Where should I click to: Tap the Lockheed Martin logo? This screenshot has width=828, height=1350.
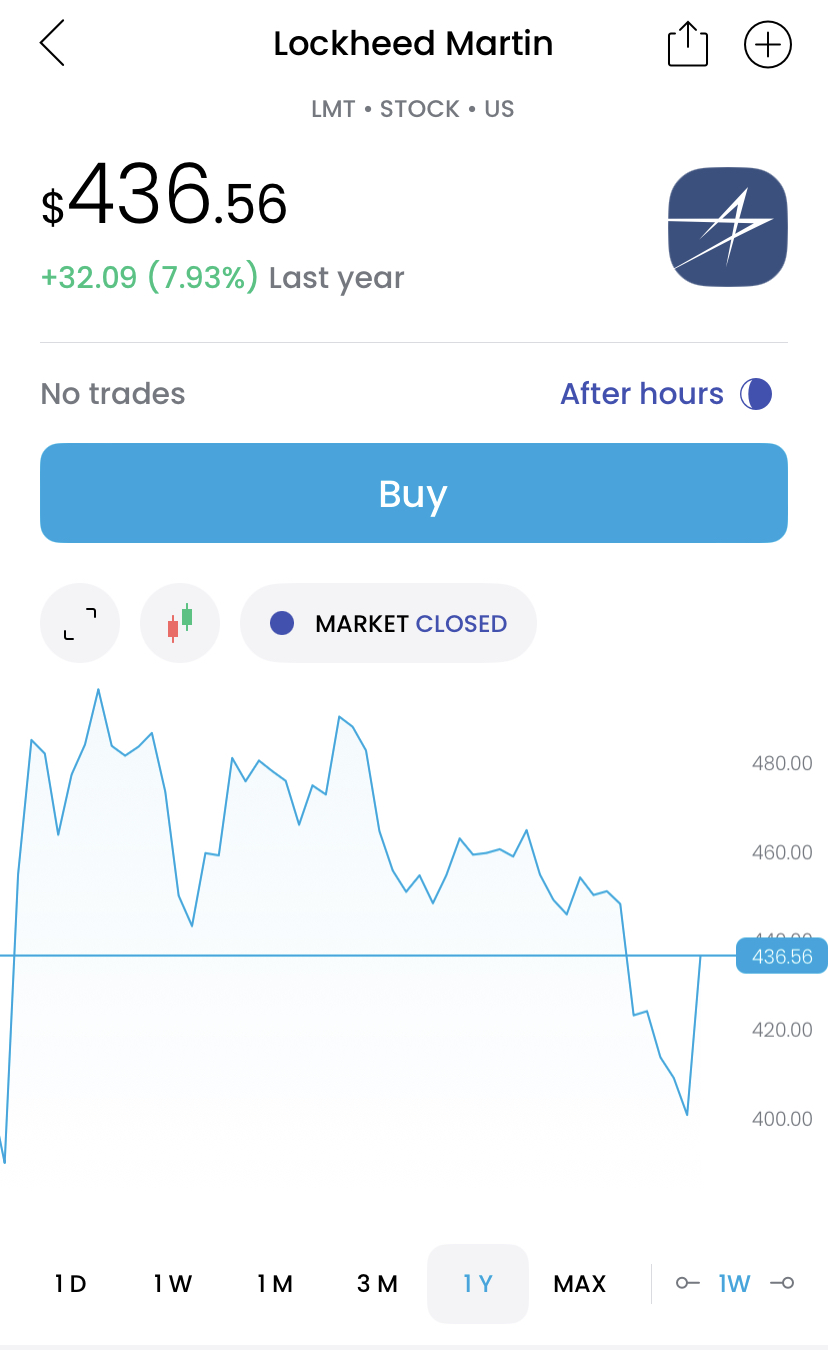[728, 227]
